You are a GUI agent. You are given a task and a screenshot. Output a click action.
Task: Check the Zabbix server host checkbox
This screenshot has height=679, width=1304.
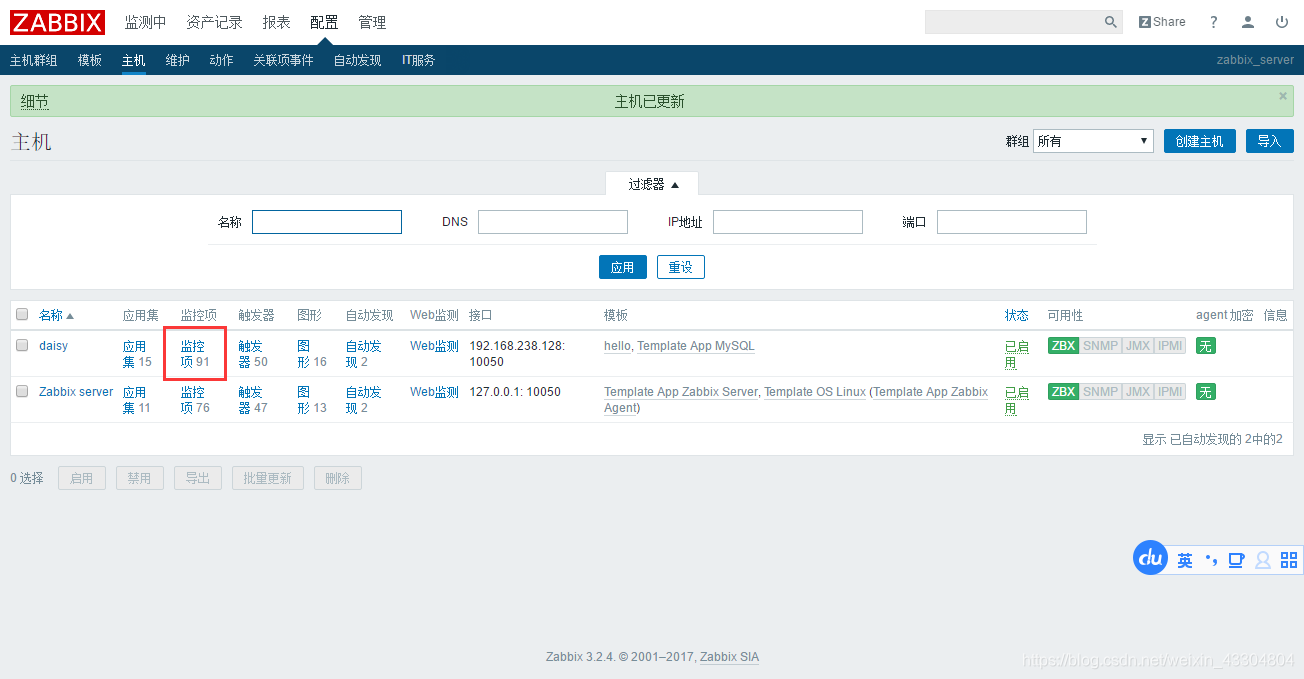(x=22, y=391)
